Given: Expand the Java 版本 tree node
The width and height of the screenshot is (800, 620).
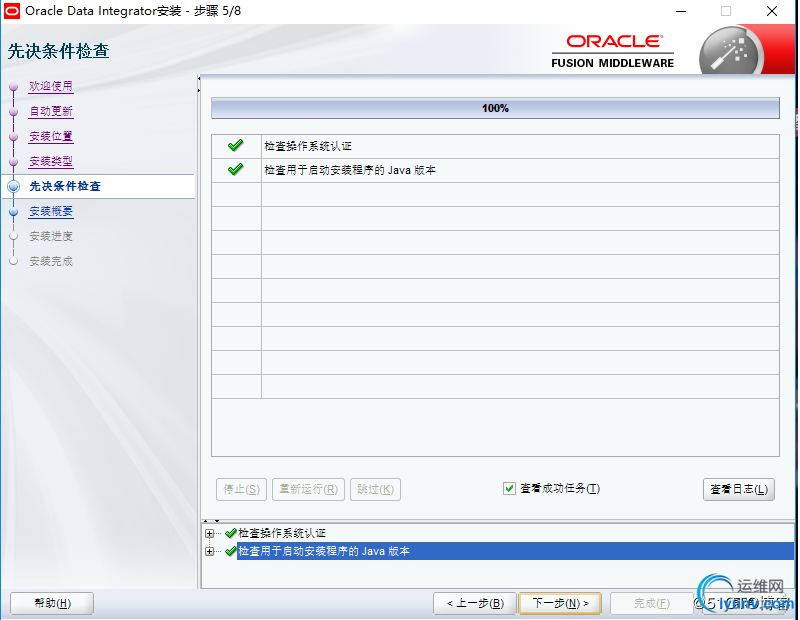Looking at the screenshot, I should click(x=209, y=551).
